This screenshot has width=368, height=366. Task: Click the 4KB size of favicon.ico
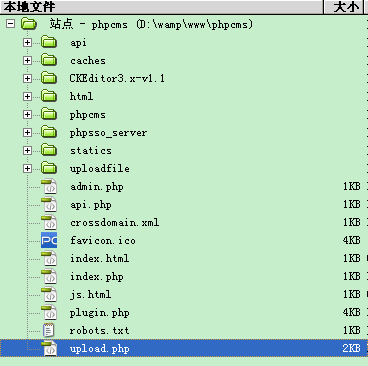click(352, 240)
